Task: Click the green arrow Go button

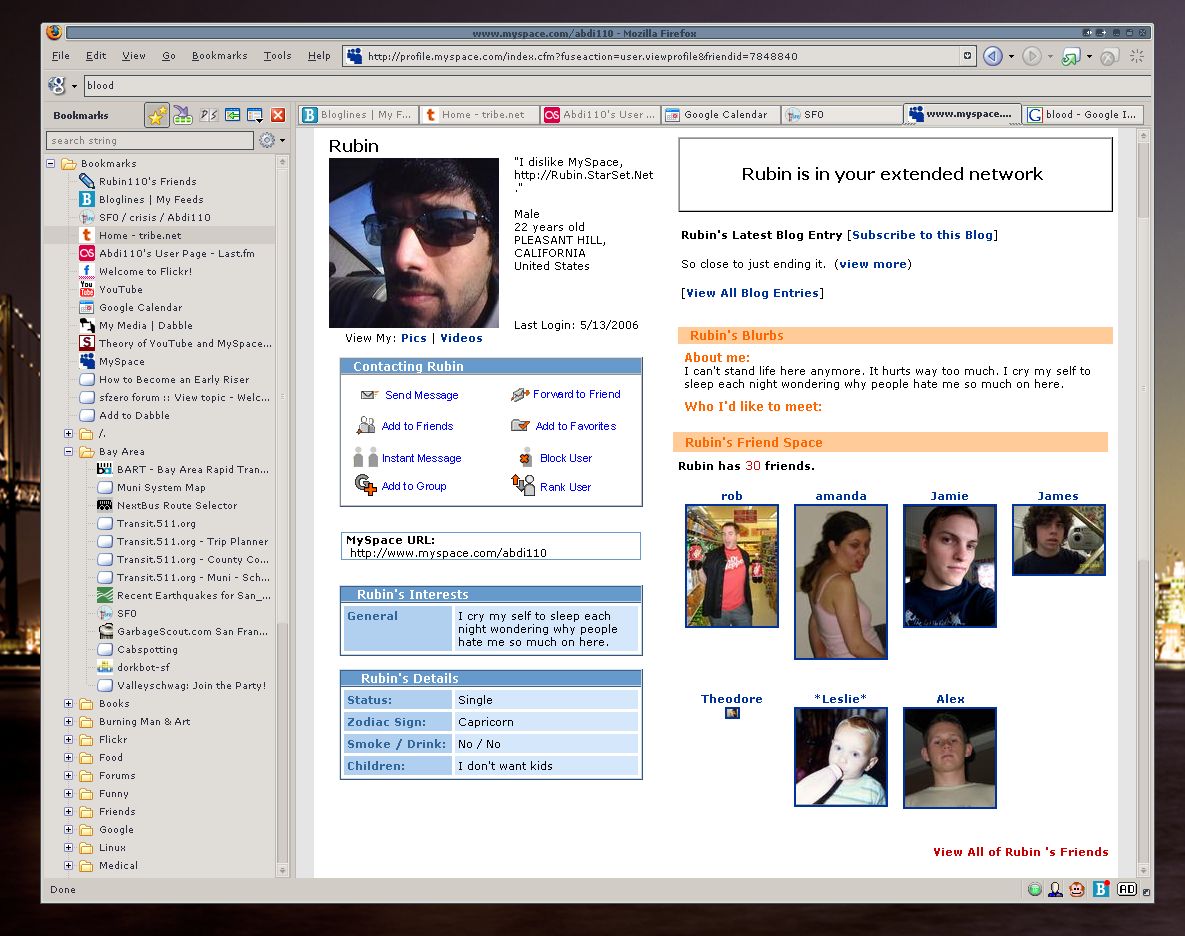Action: point(1071,57)
